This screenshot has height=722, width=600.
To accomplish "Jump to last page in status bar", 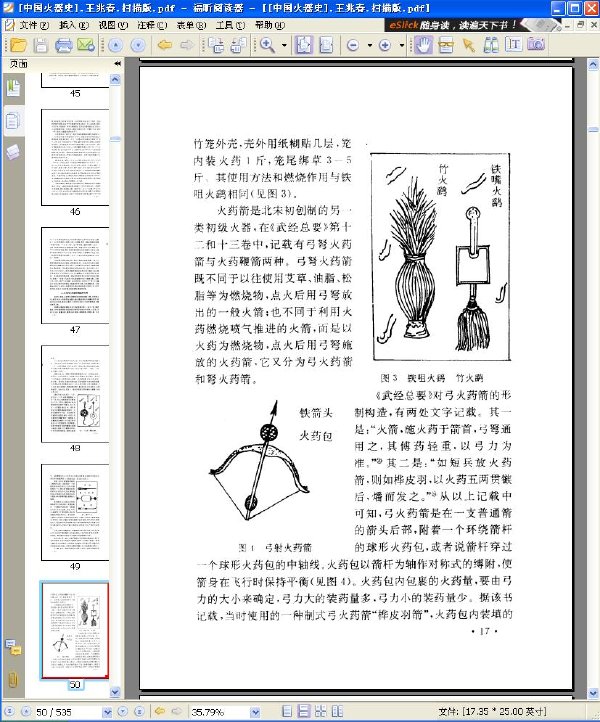I will pos(140,711).
